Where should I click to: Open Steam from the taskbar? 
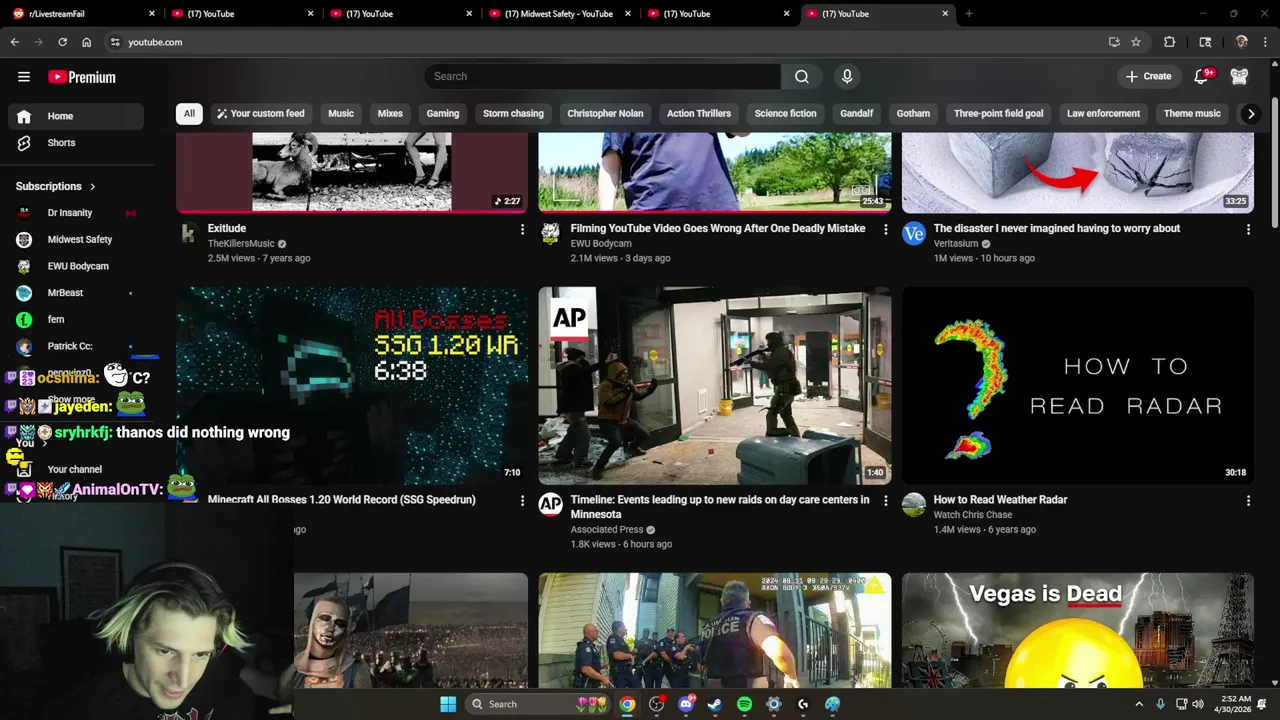pos(714,704)
